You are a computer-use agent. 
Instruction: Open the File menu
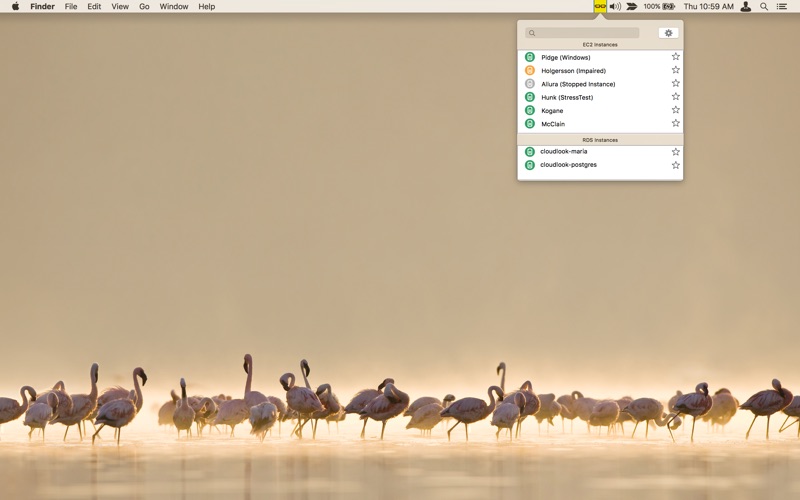click(71, 7)
